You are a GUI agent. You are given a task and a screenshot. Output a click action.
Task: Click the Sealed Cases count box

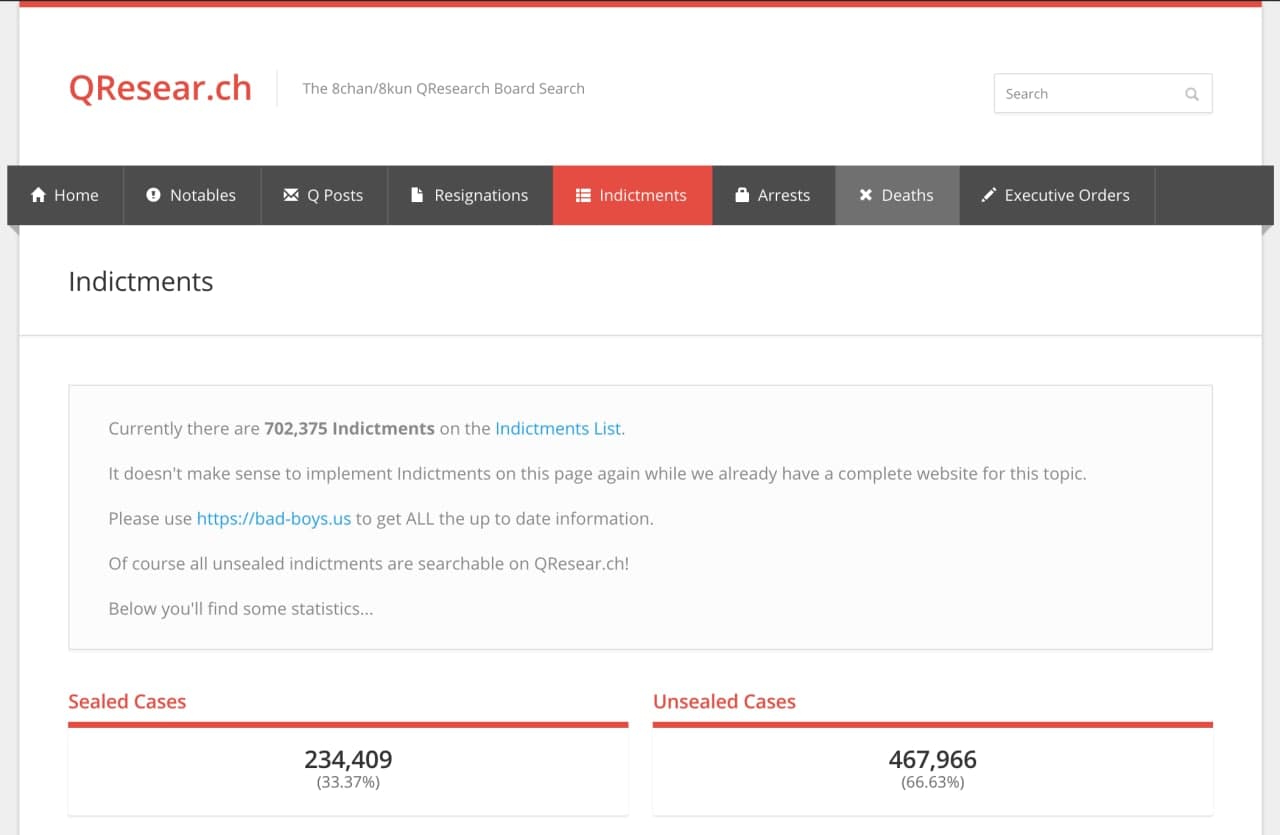click(348, 769)
